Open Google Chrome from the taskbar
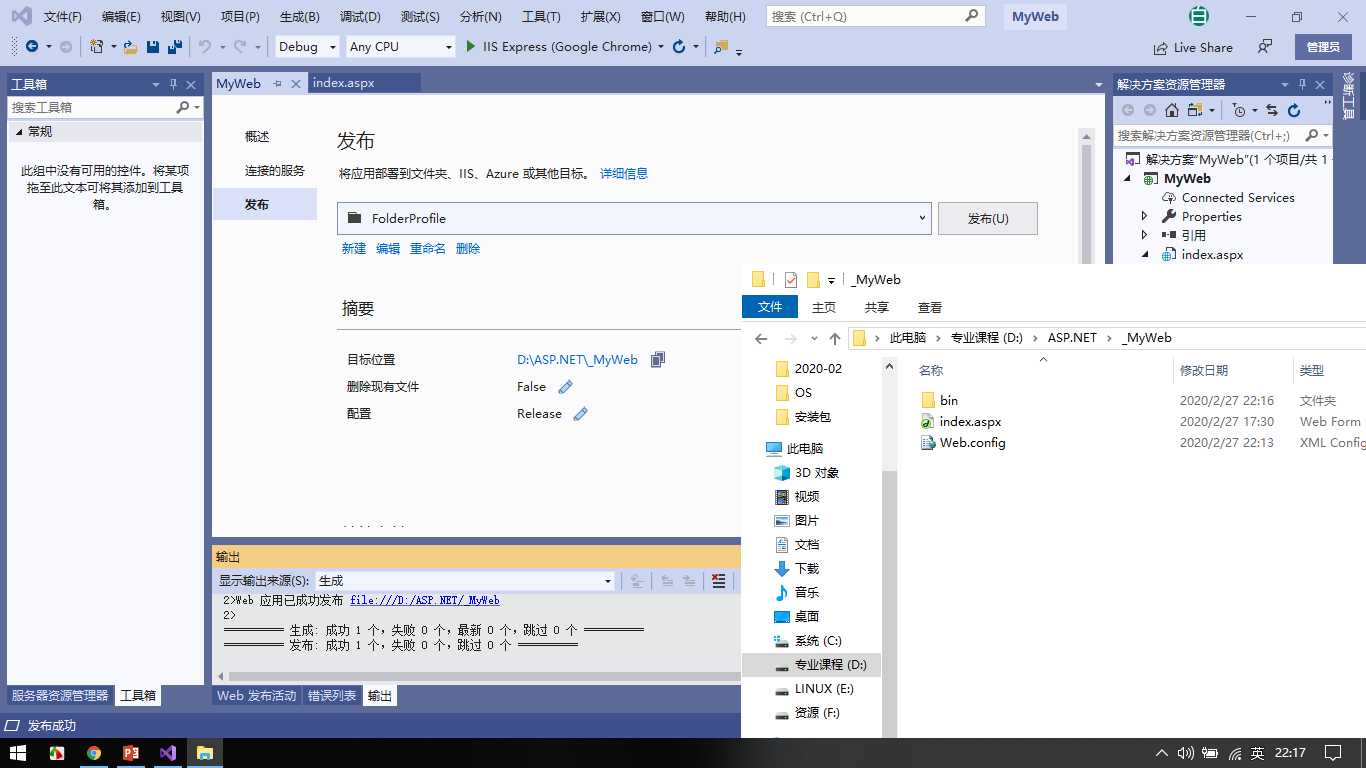Screen dimensions: 1366x768 click(x=93, y=753)
